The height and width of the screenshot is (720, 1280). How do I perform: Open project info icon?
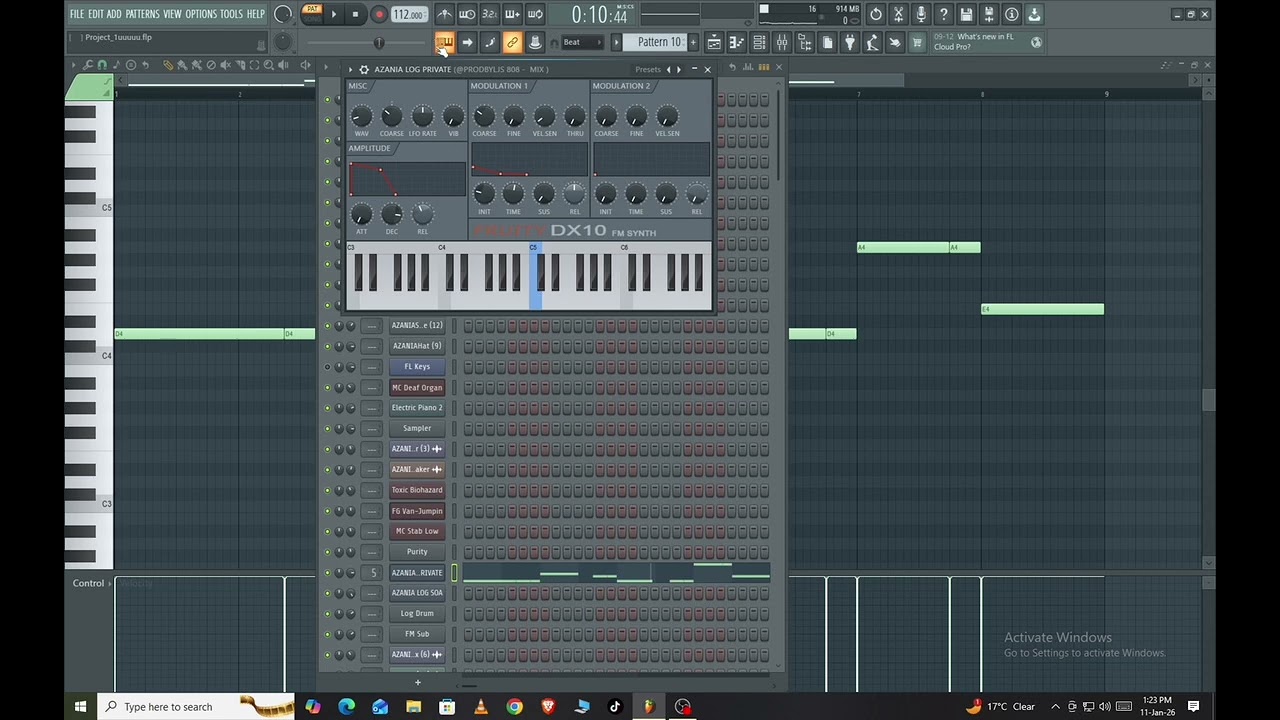1011,14
